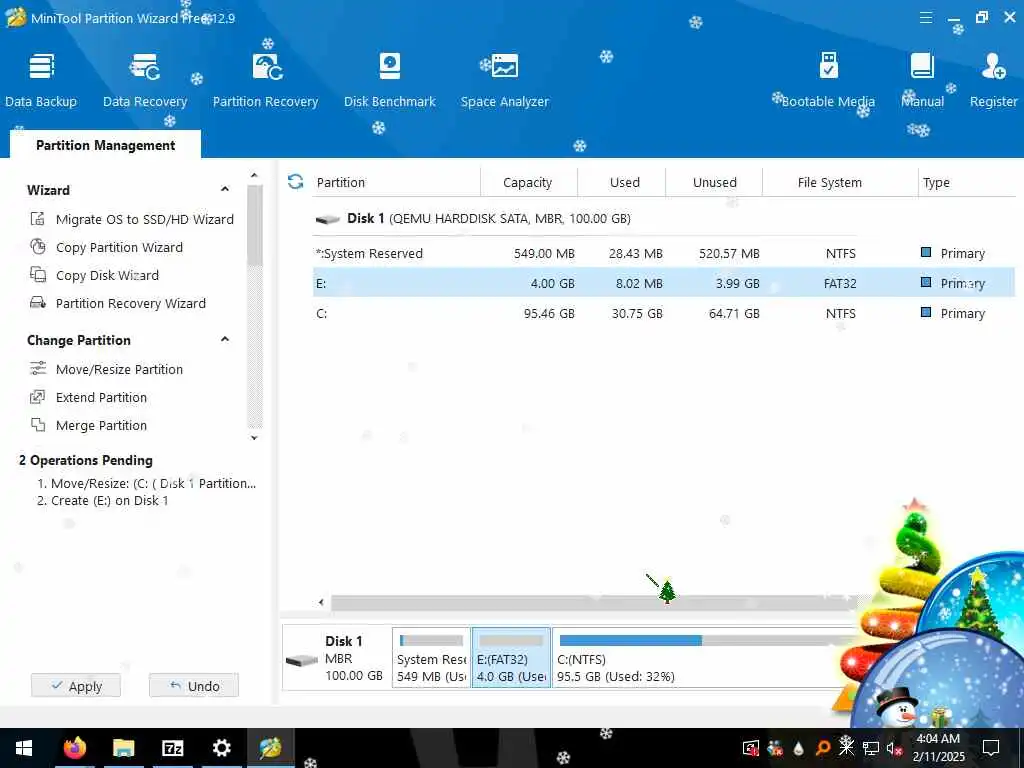Screen dimensions: 1024x768
Task: Select System Reserved block in disk map
Action: (431, 658)
